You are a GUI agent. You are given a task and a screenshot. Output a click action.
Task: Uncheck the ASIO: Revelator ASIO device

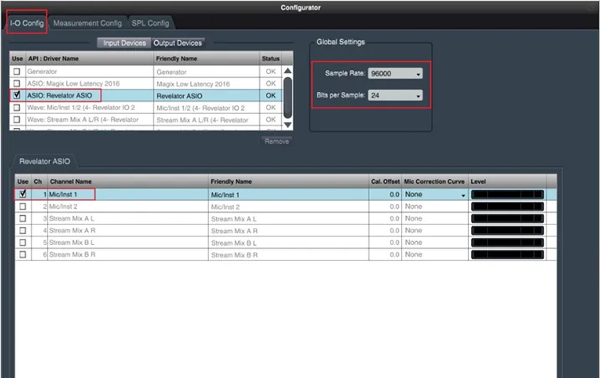[16, 95]
